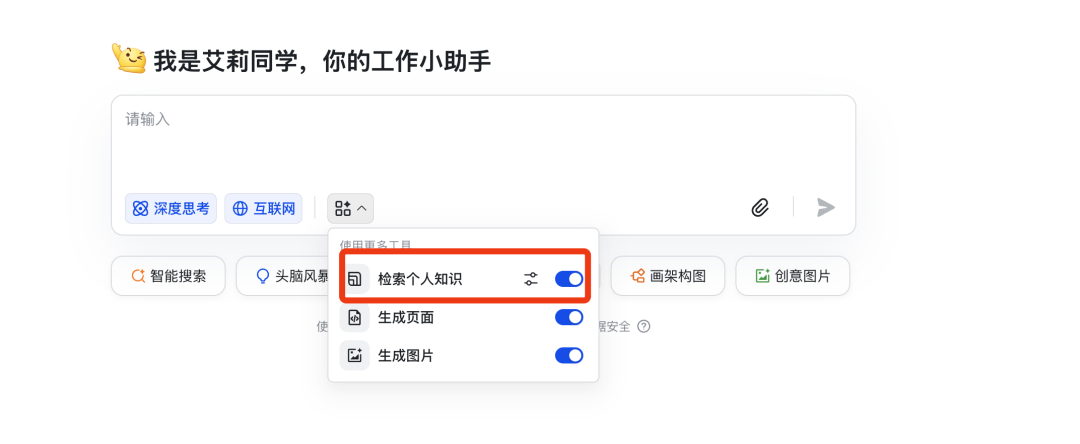Click the 智能搜索 shortcut button
Screen dimensions: 1080x444
point(168,276)
